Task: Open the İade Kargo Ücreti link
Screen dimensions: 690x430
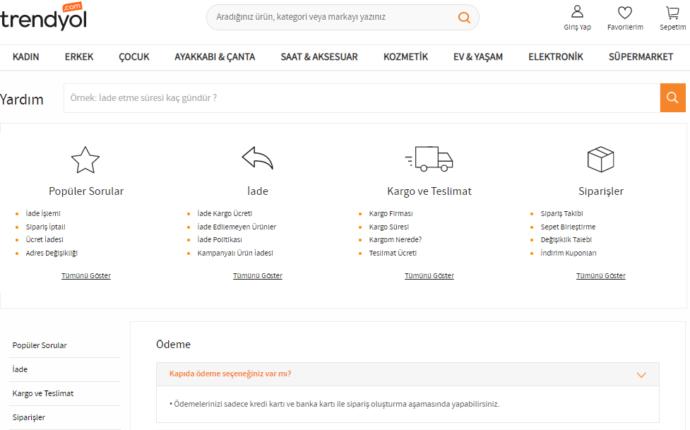Action: tap(224, 213)
